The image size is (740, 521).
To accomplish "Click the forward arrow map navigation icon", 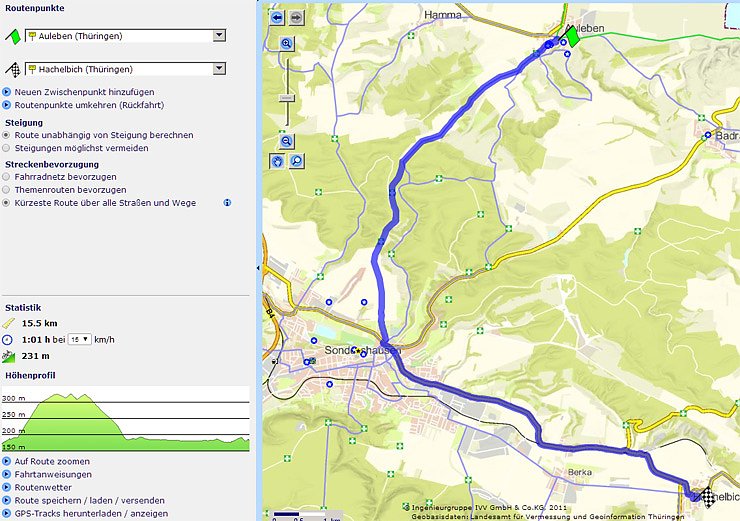I will [295, 18].
